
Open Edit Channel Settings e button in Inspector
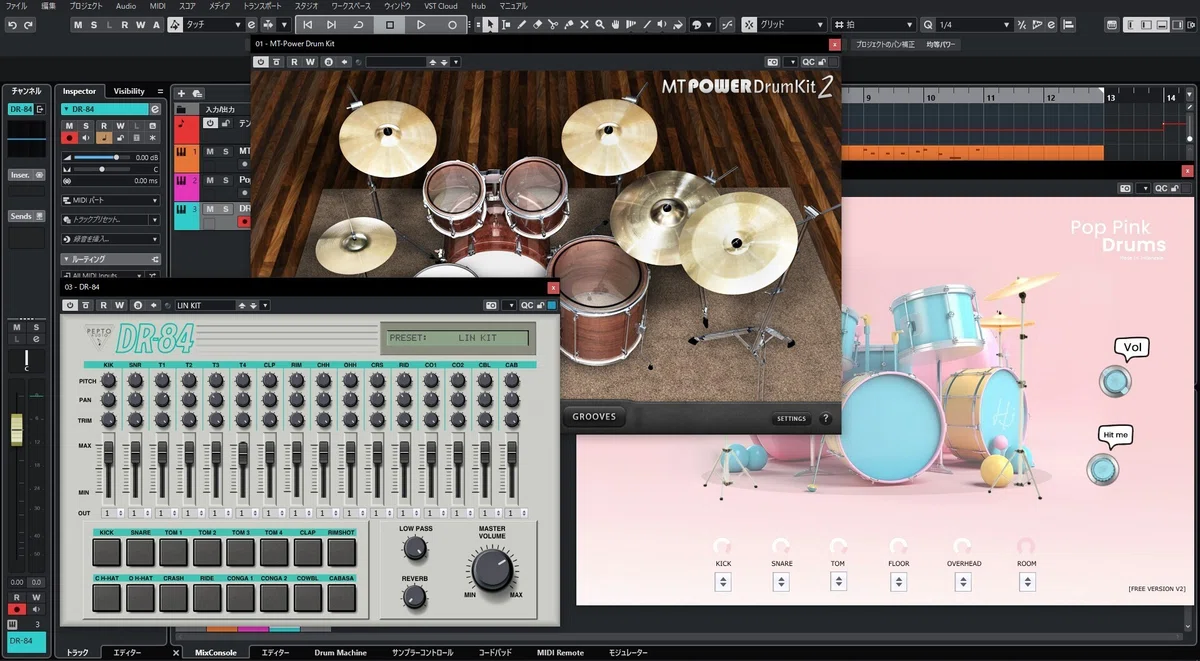coord(155,109)
